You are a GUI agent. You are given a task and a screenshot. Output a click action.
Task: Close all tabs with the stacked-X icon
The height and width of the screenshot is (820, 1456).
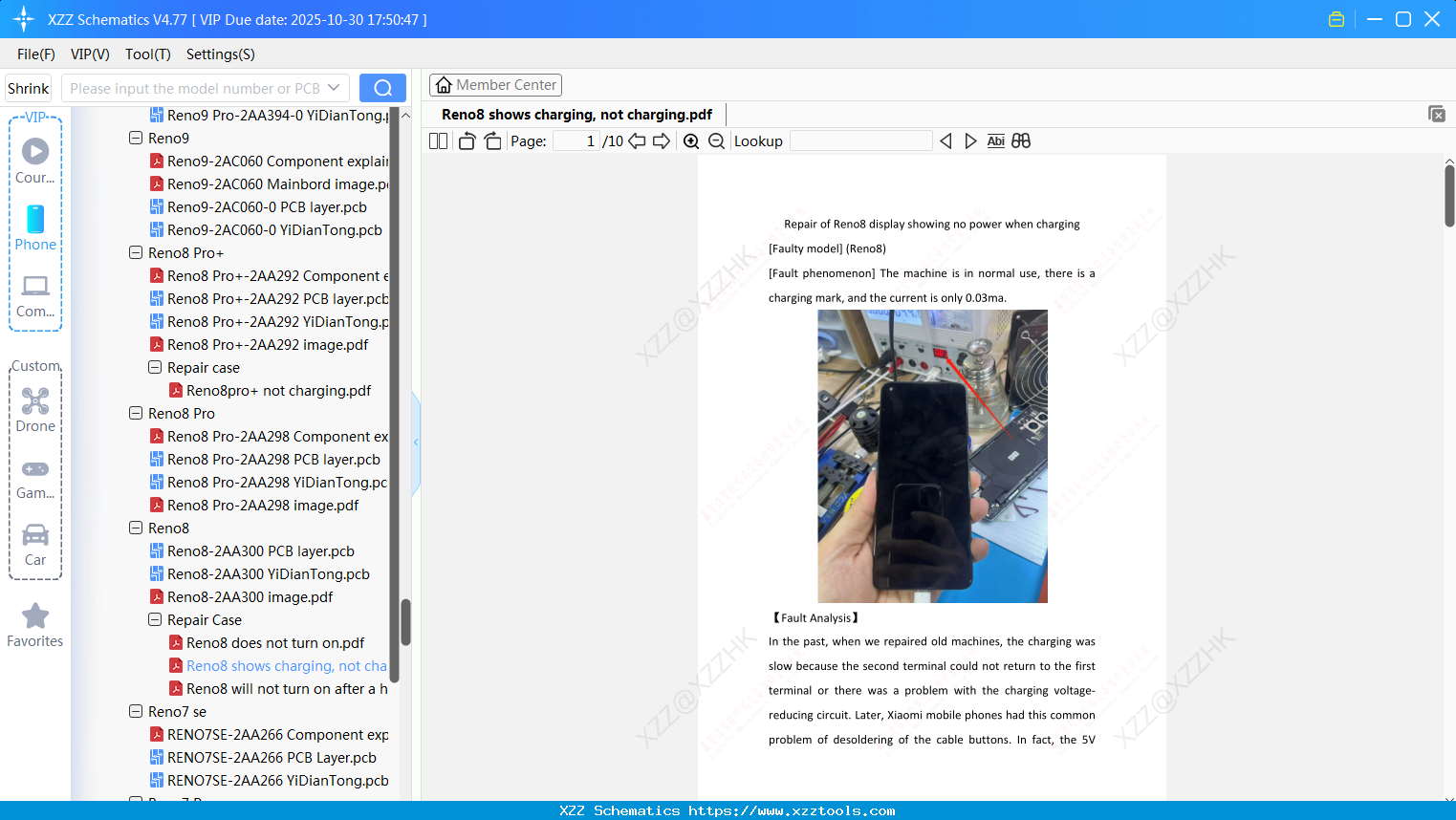pyautogui.click(x=1437, y=114)
